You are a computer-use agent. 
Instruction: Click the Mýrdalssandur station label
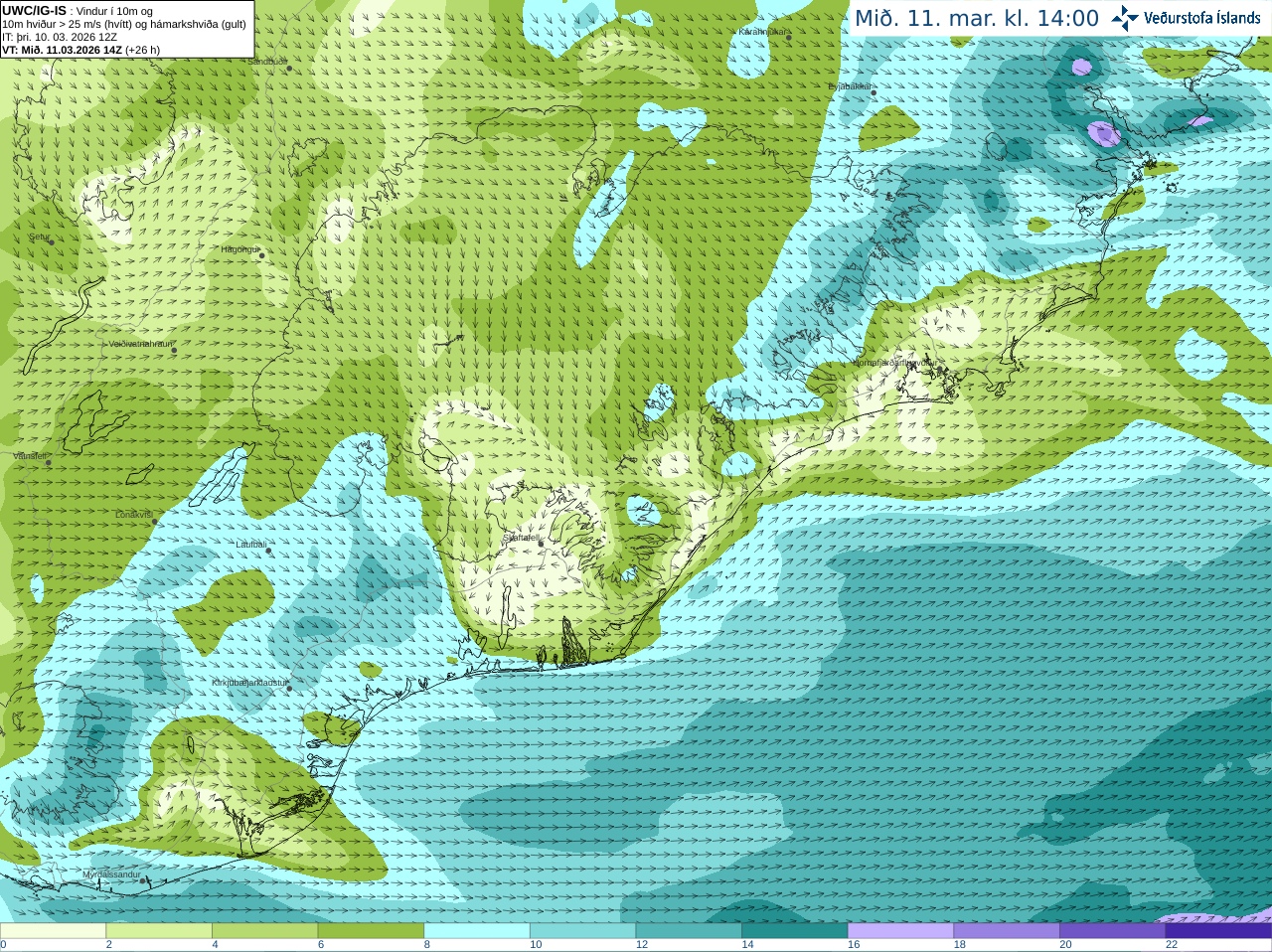(x=111, y=874)
